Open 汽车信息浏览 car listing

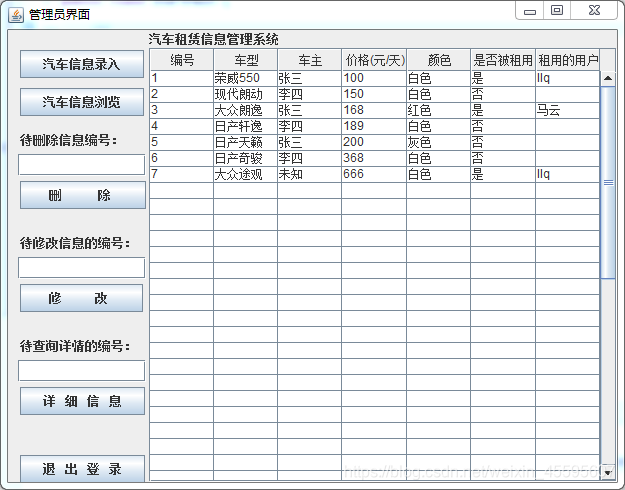(82, 102)
